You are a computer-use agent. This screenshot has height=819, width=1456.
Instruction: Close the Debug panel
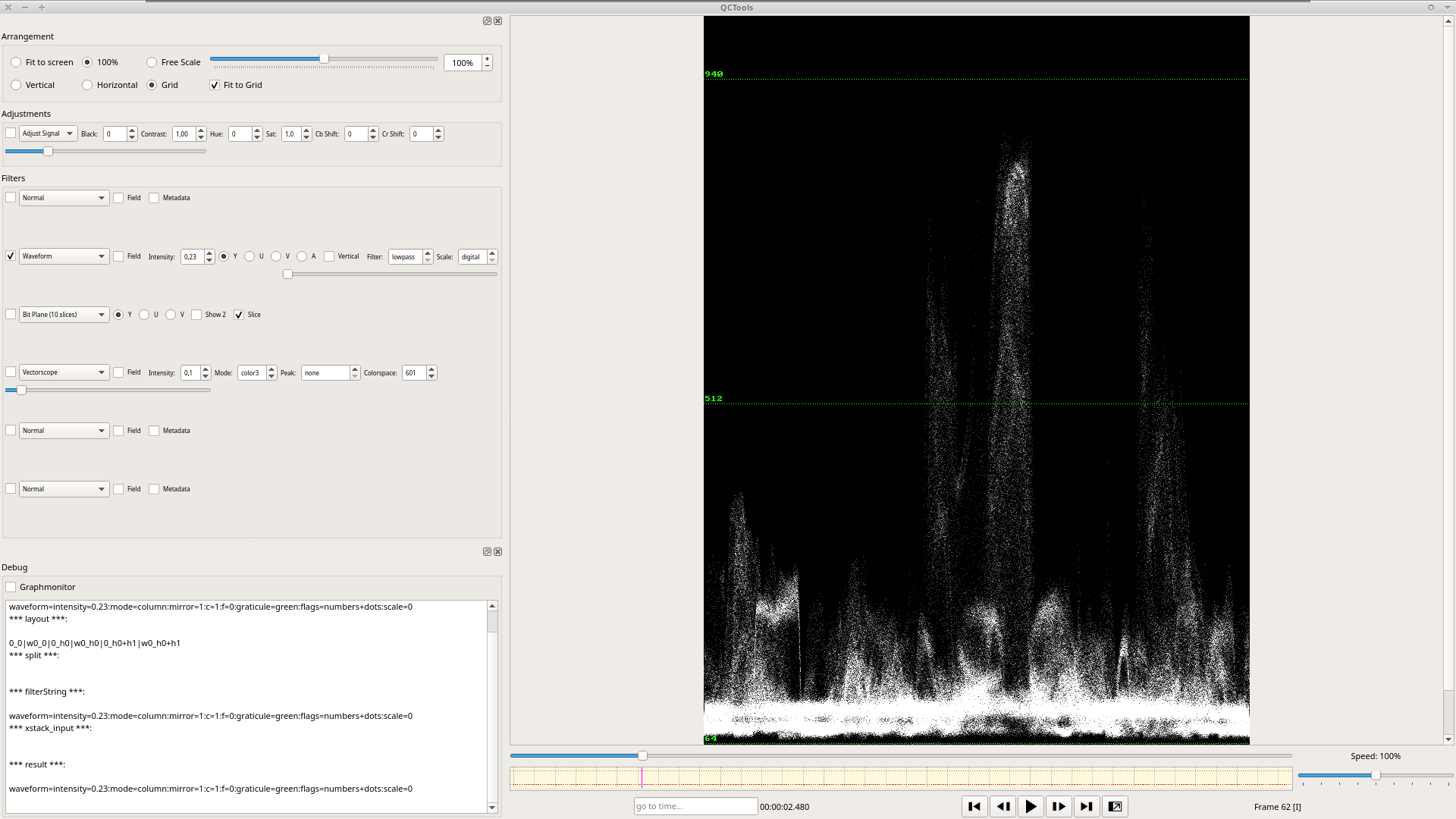(498, 552)
